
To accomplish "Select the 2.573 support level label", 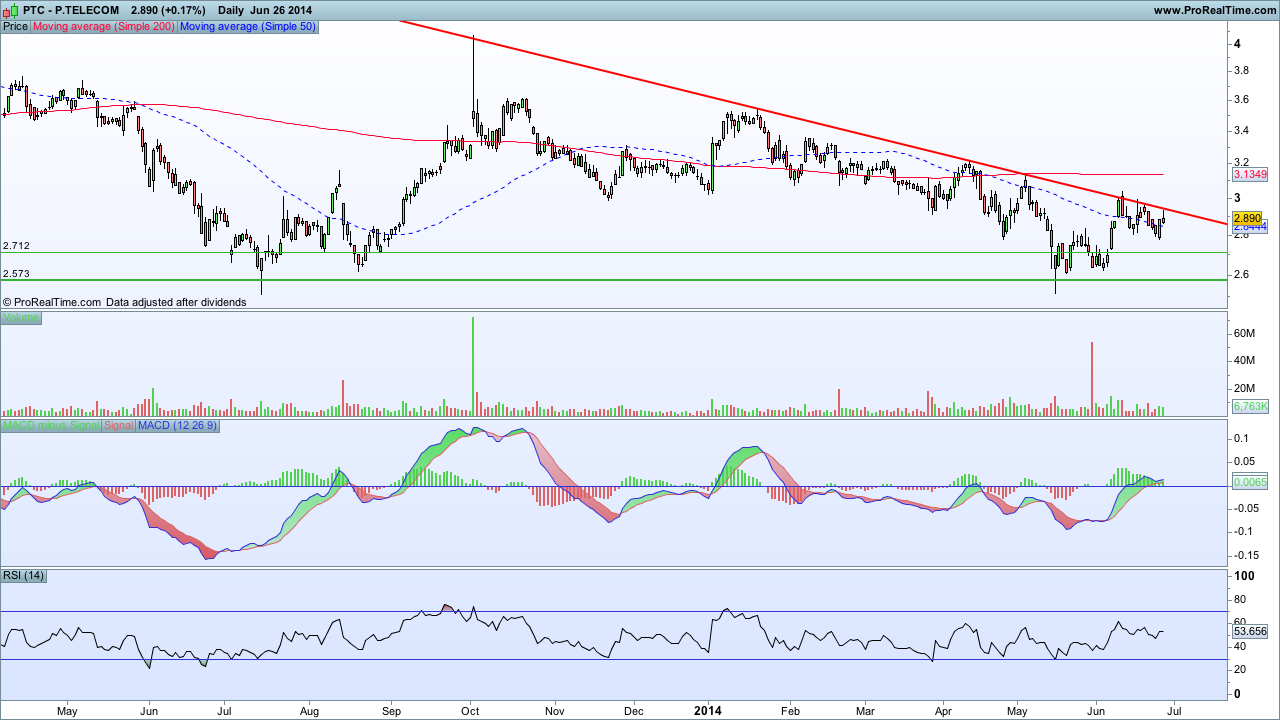I will (16, 273).
